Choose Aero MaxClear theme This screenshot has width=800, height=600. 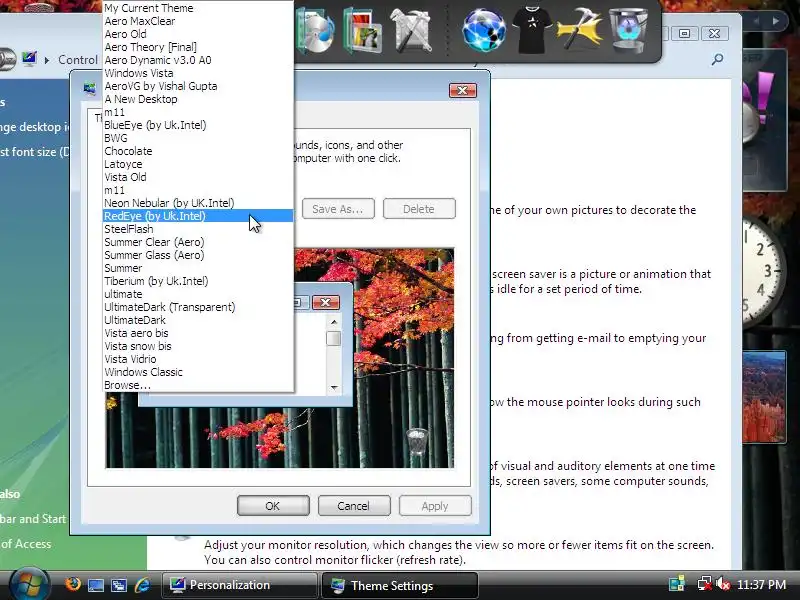198,21
